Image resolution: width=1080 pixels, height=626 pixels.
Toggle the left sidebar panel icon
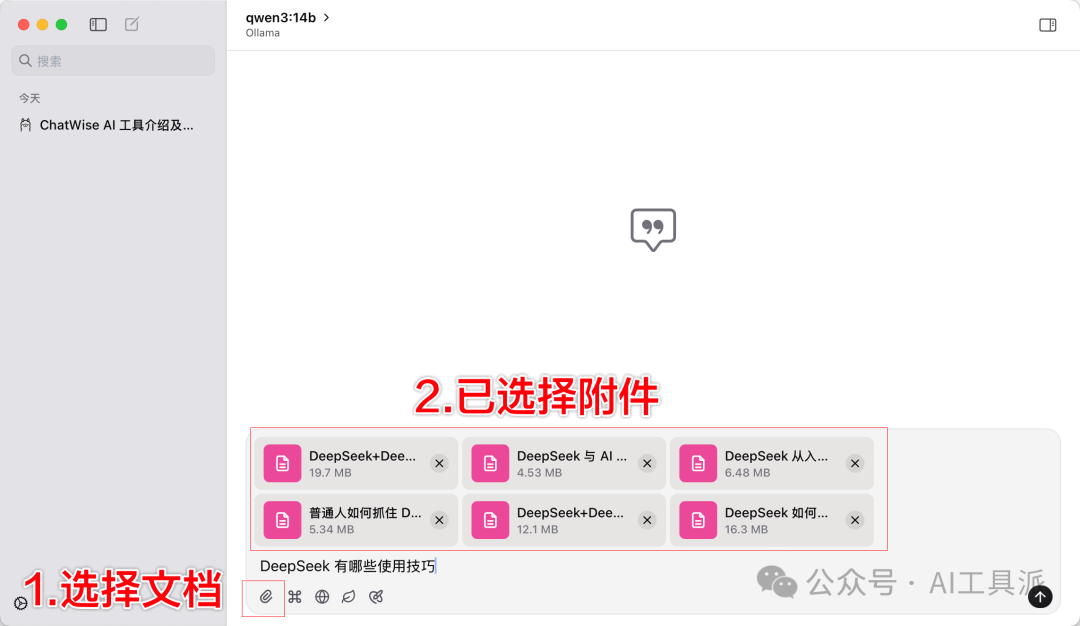(x=98, y=25)
